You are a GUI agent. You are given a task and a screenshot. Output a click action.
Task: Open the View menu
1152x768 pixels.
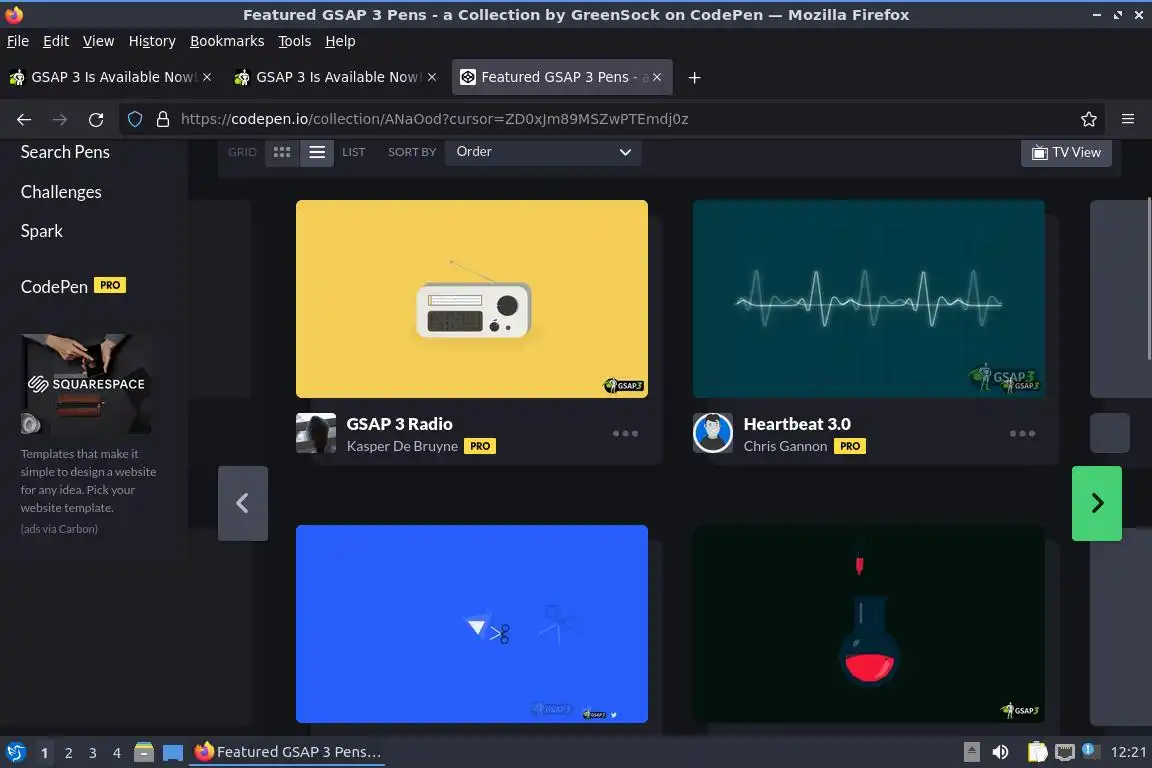98,41
